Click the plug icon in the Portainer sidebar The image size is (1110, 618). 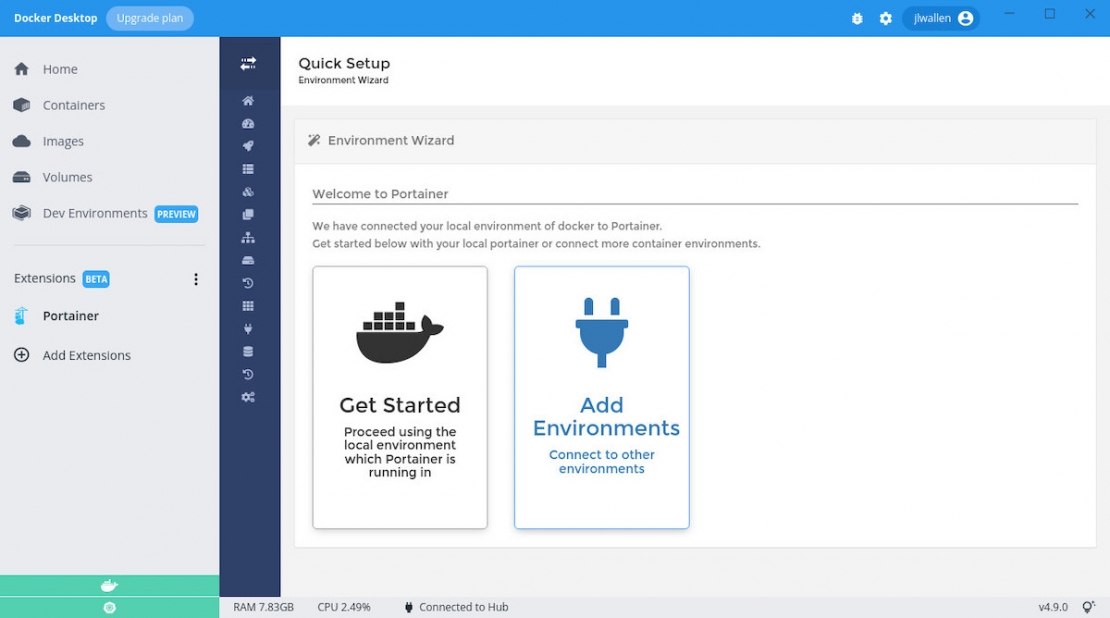(x=248, y=328)
